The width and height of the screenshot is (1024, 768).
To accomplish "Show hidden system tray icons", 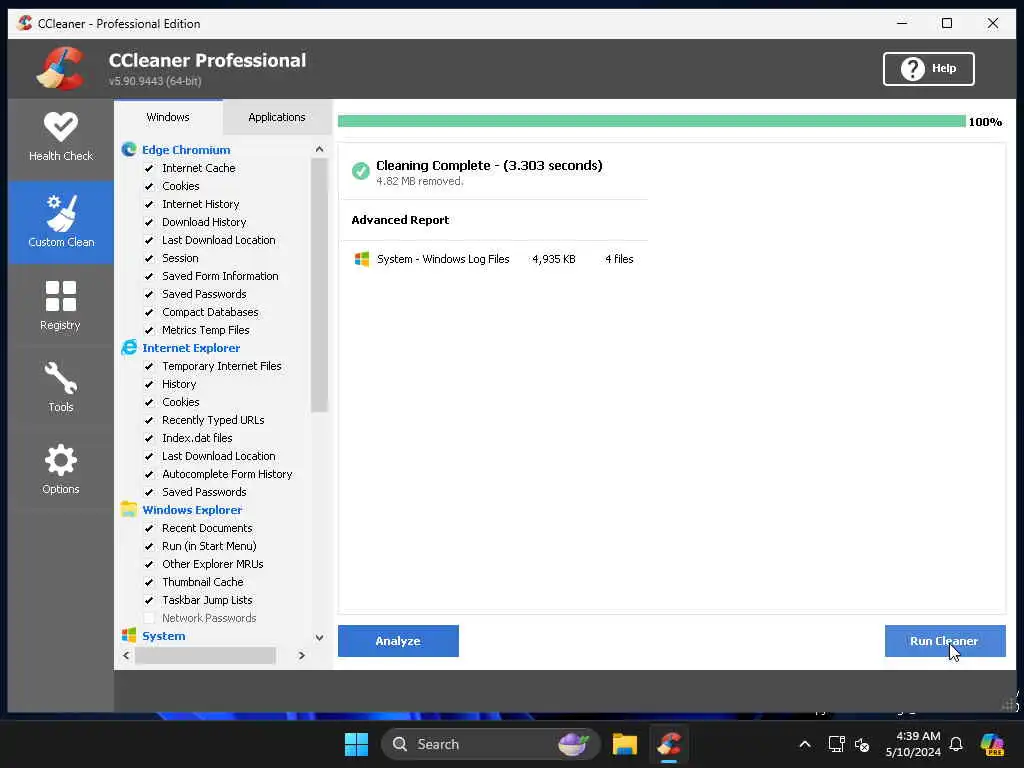I will (805, 744).
